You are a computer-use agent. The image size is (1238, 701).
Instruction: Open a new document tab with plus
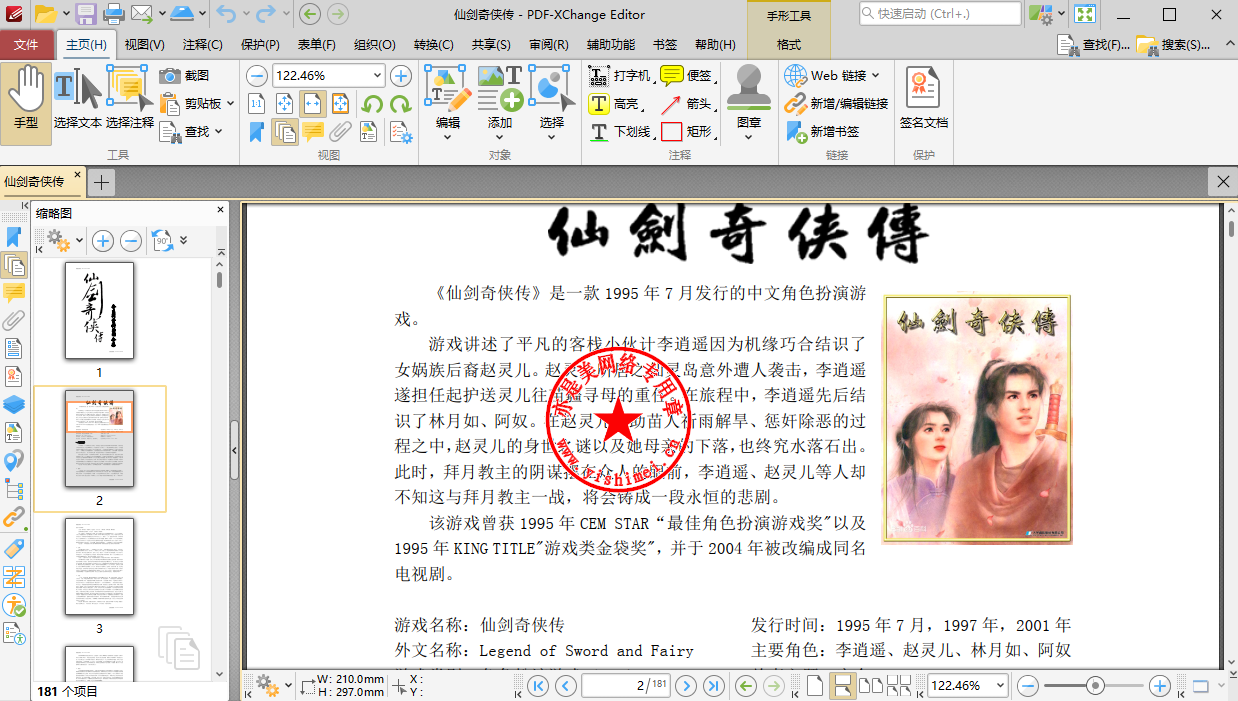click(101, 182)
